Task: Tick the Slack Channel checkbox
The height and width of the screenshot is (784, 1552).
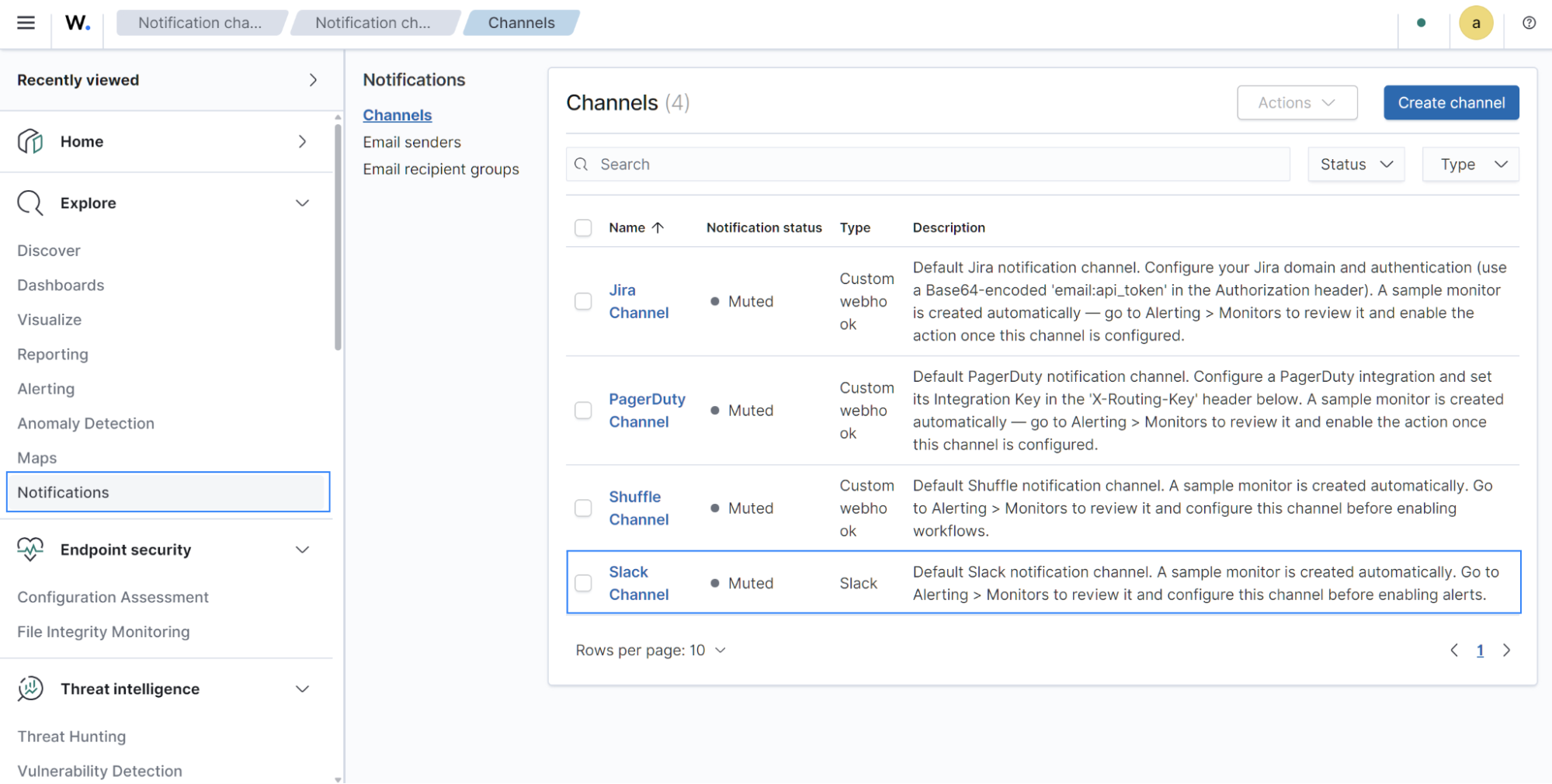Action: point(583,583)
